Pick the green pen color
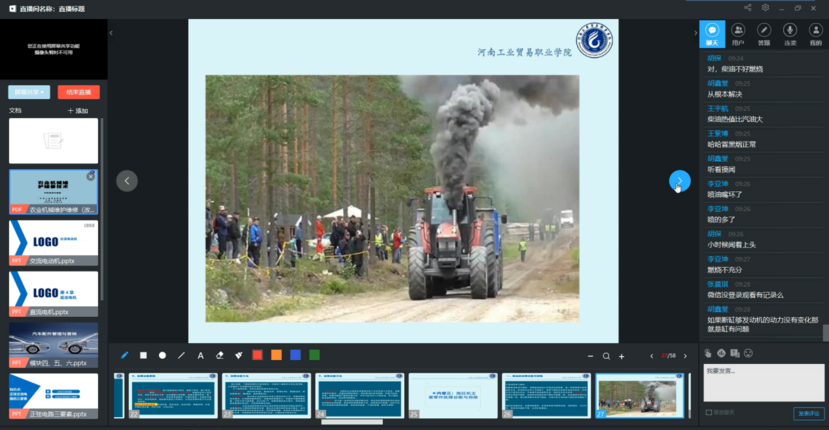The image size is (829, 430). (x=315, y=355)
